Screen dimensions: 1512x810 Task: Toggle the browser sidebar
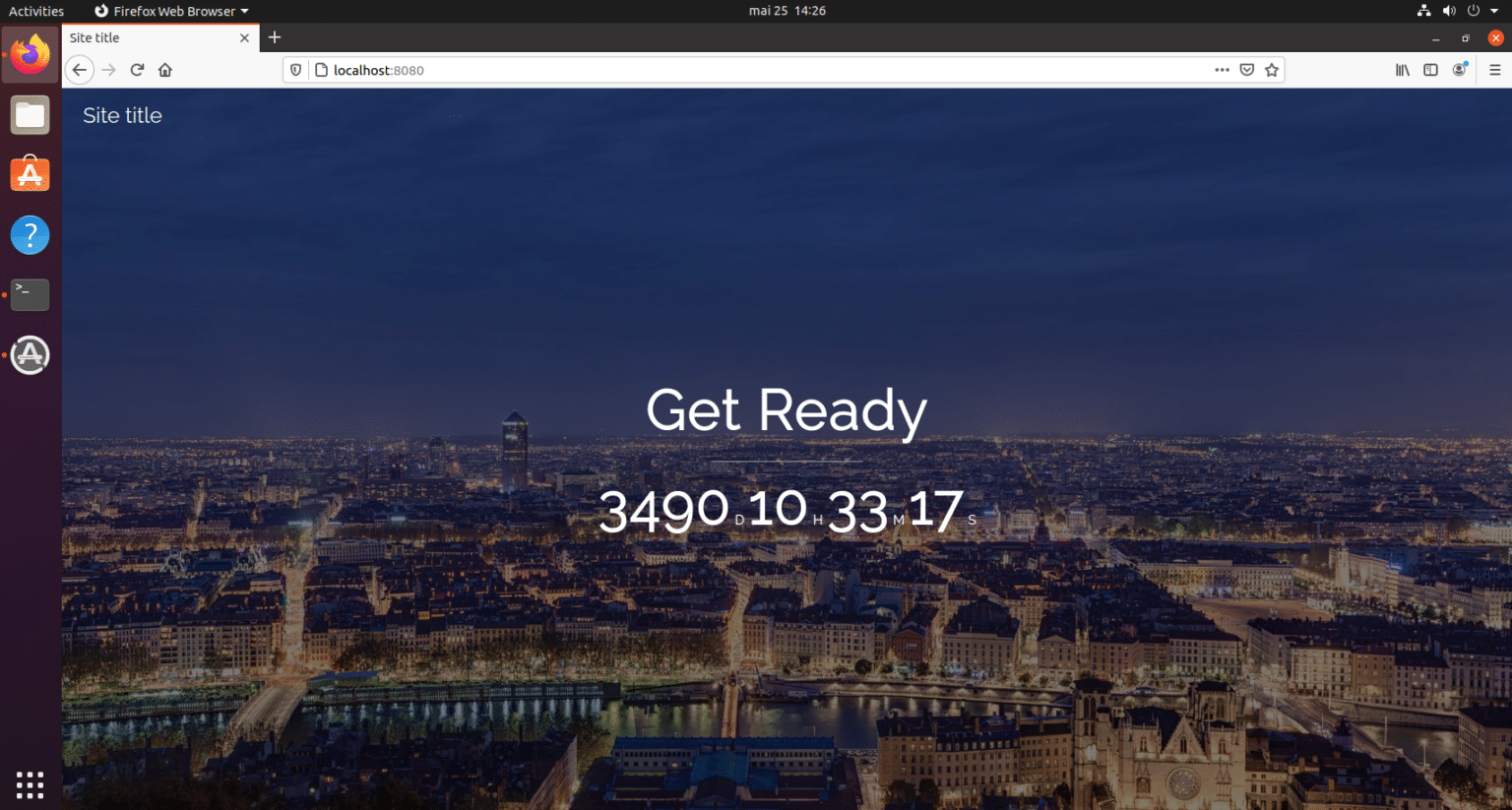pos(1429,70)
